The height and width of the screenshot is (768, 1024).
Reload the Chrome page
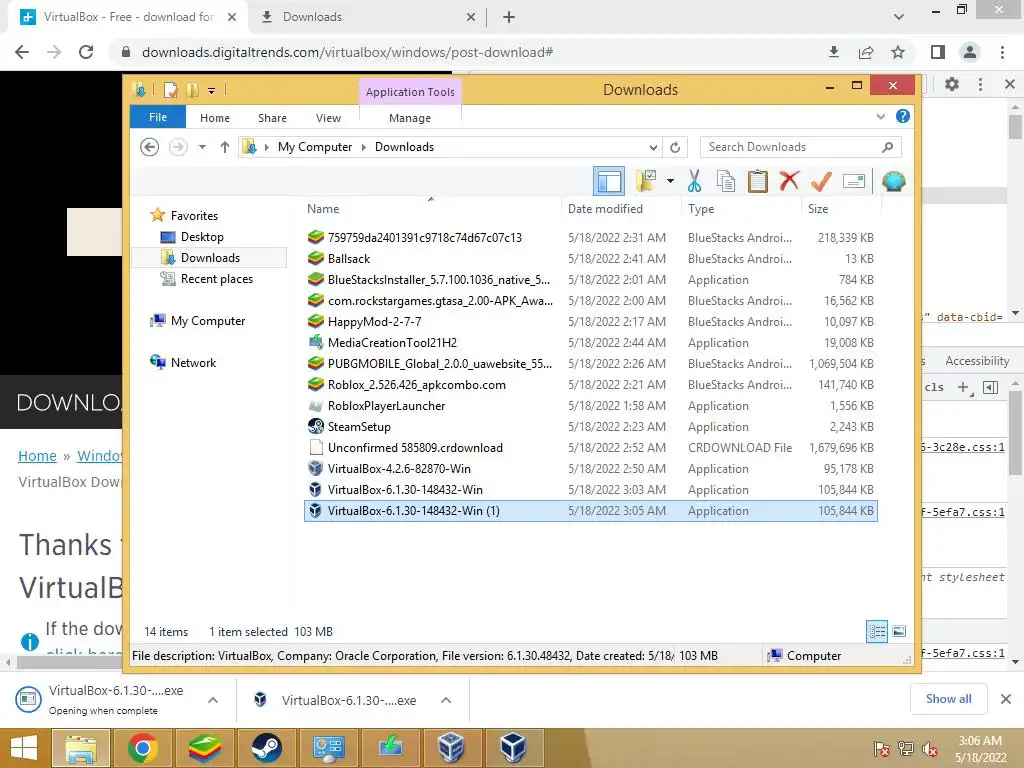click(x=86, y=52)
